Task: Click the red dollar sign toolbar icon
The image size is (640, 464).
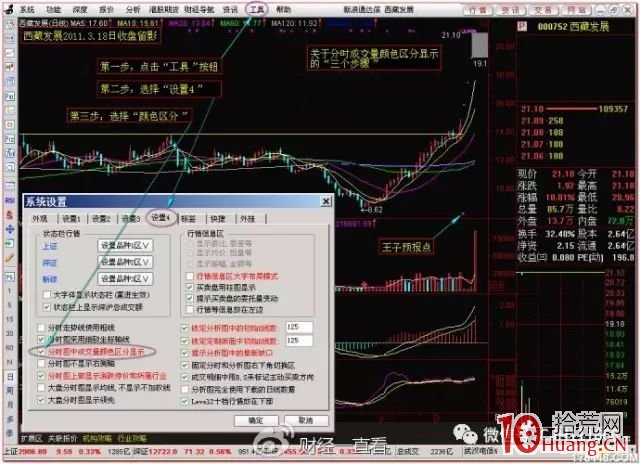Action: [x=10, y=215]
